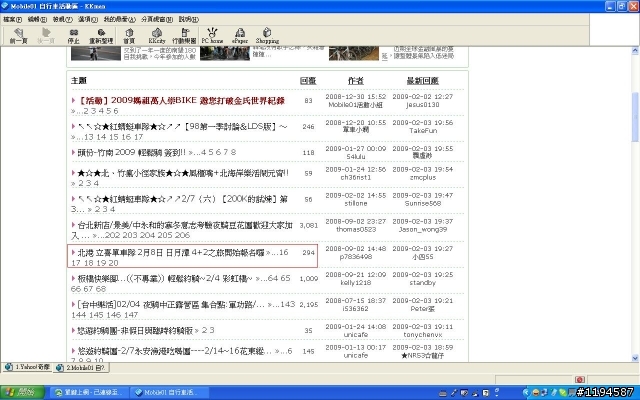Open the 北港 立馨單車隊 日月潭 thread

coord(171,253)
